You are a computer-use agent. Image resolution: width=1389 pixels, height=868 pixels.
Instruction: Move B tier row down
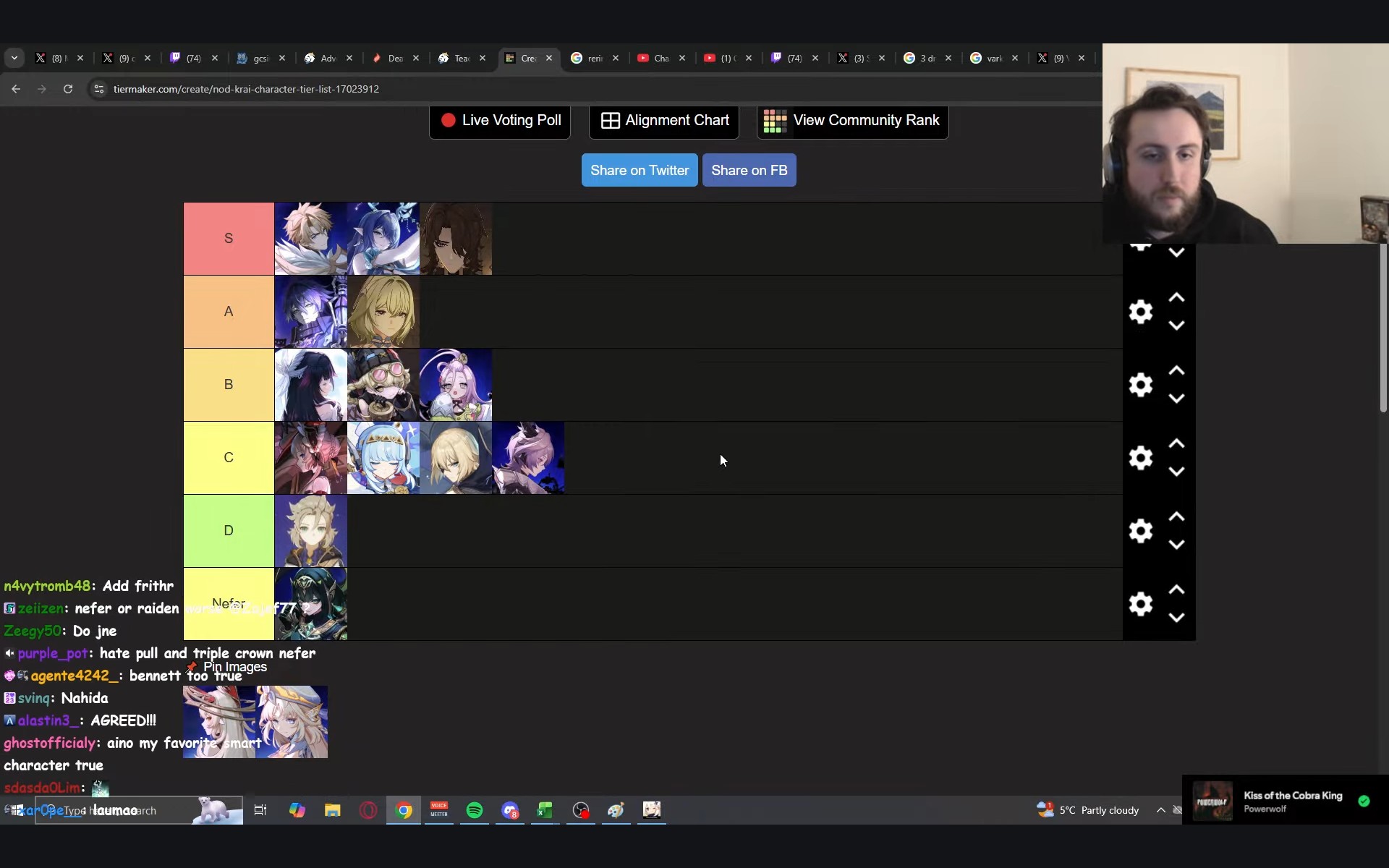click(x=1176, y=399)
